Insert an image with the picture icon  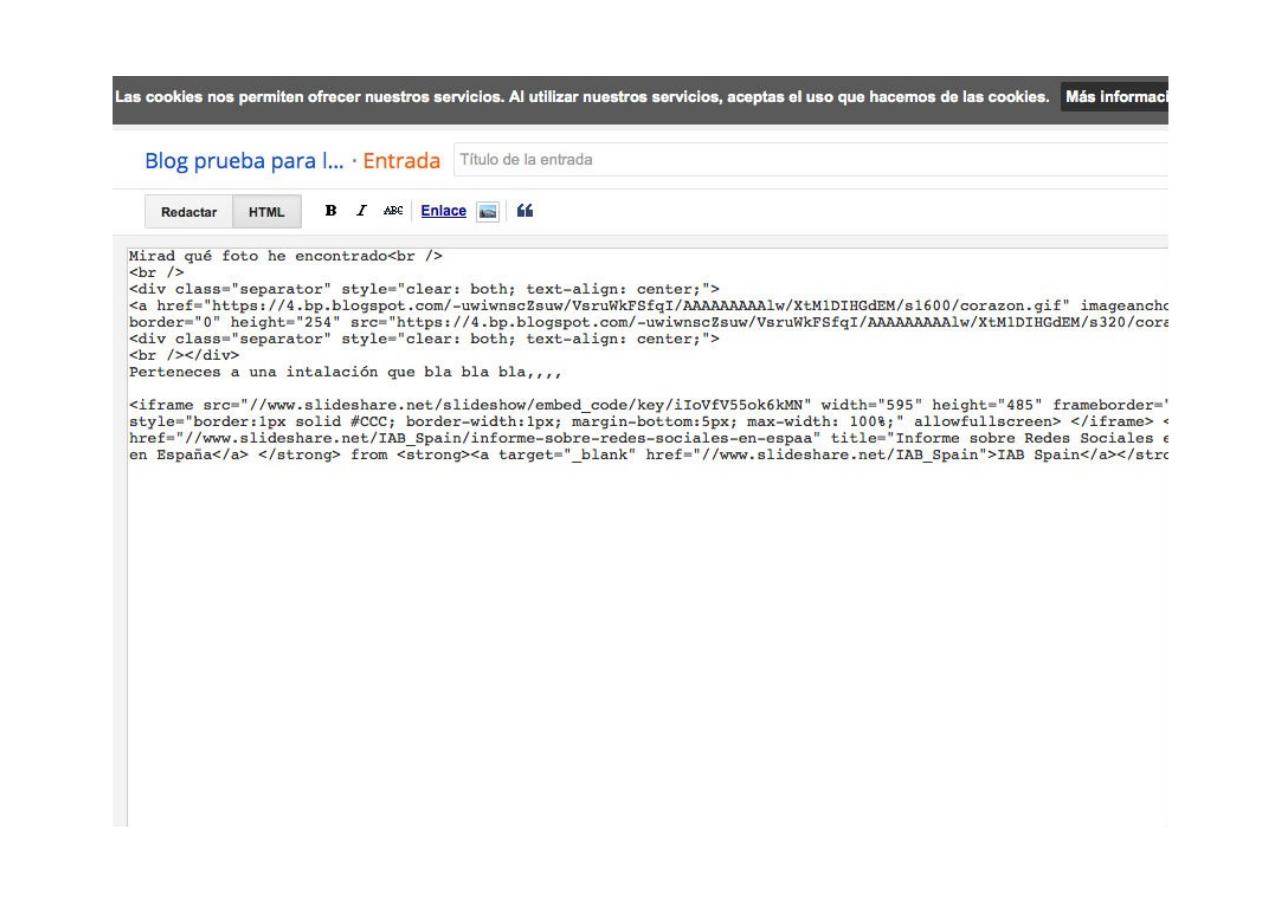487,212
